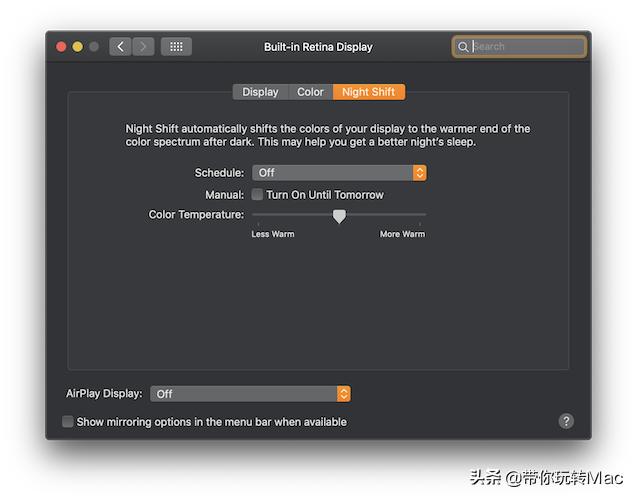Open the AirPlay Display dropdown
The width and height of the screenshot is (637, 500).
click(250, 394)
